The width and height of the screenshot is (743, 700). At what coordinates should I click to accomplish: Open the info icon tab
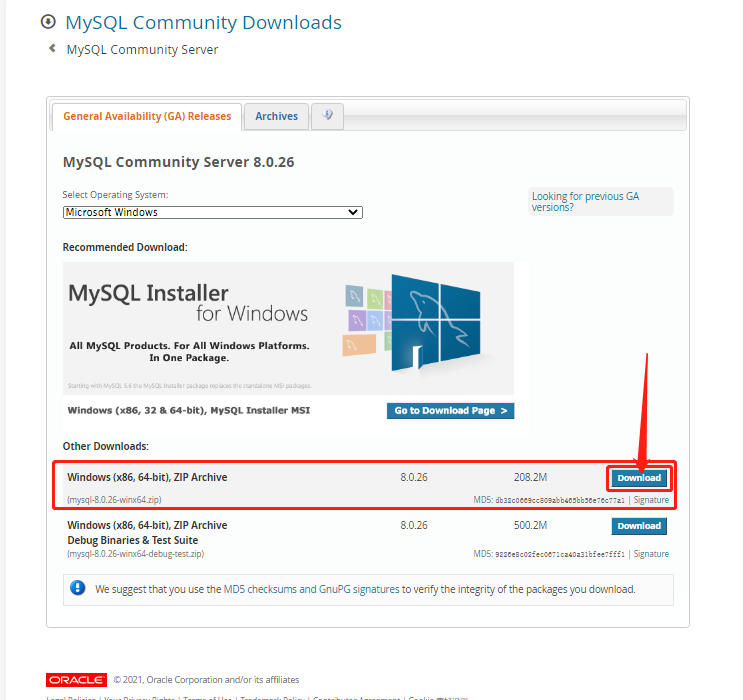coord(327,115)
